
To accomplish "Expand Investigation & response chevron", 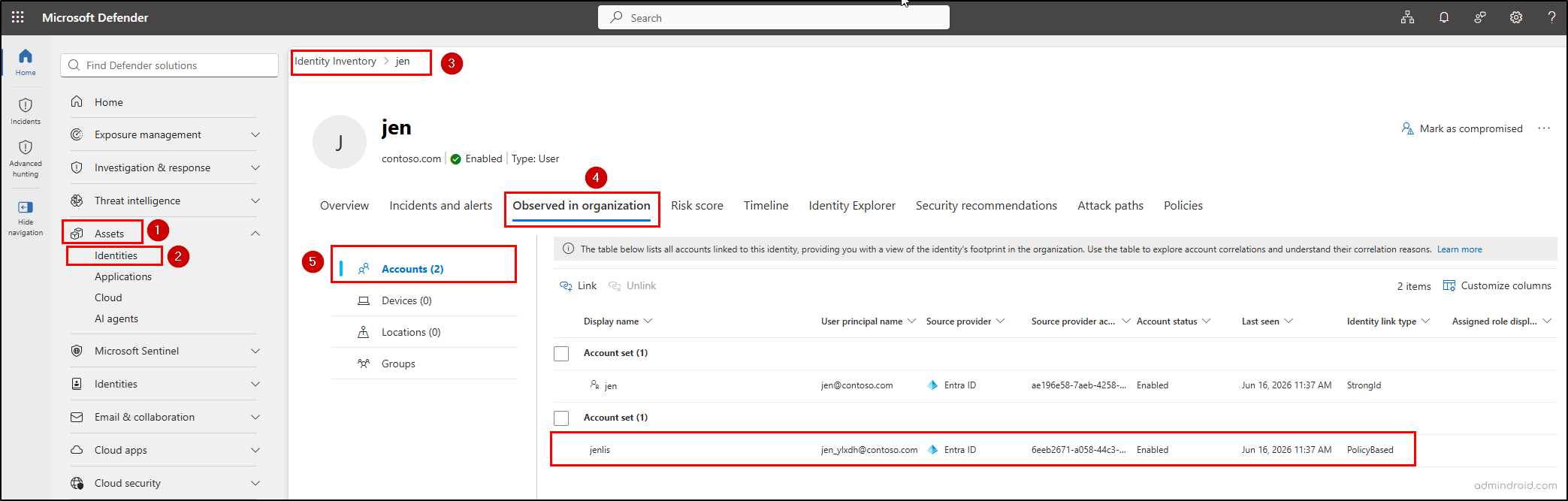I will (255, 168).
